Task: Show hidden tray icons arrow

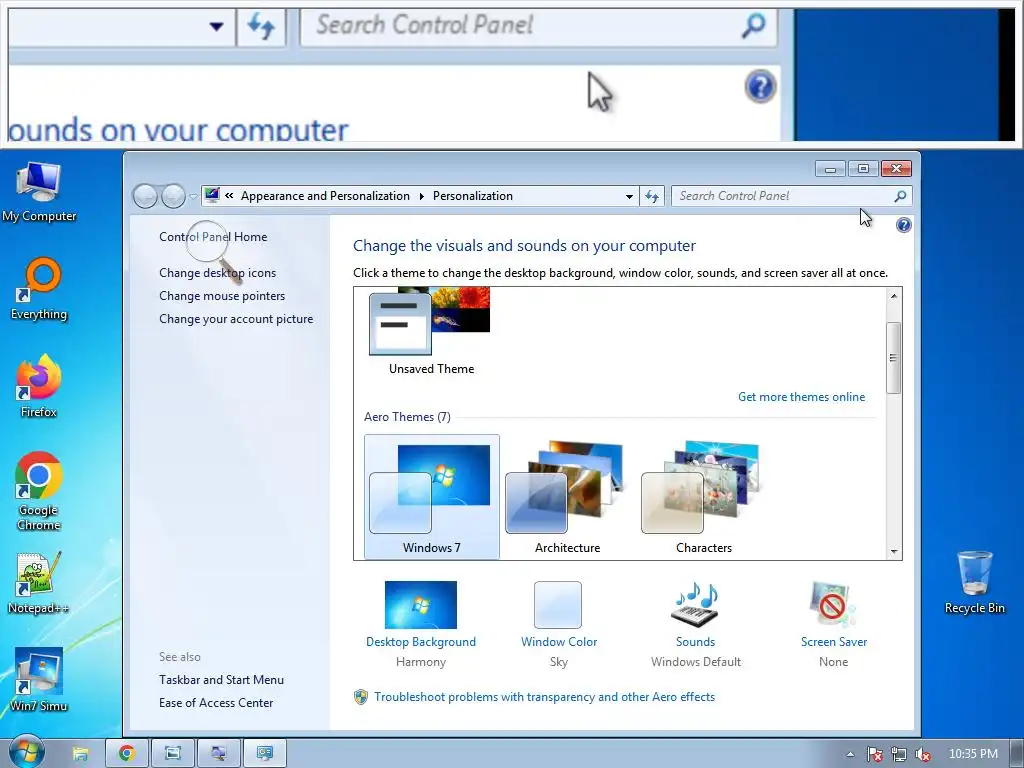Action: [x=850, y=754]
